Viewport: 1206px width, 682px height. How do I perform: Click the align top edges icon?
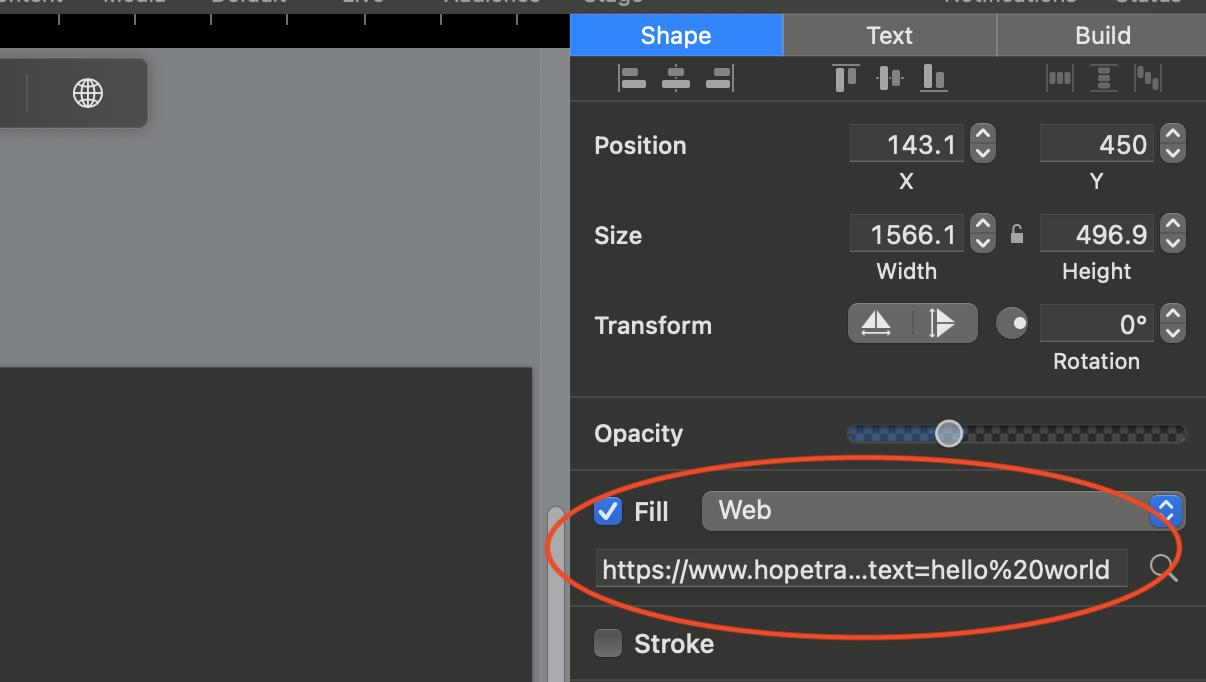pos(845,77)
